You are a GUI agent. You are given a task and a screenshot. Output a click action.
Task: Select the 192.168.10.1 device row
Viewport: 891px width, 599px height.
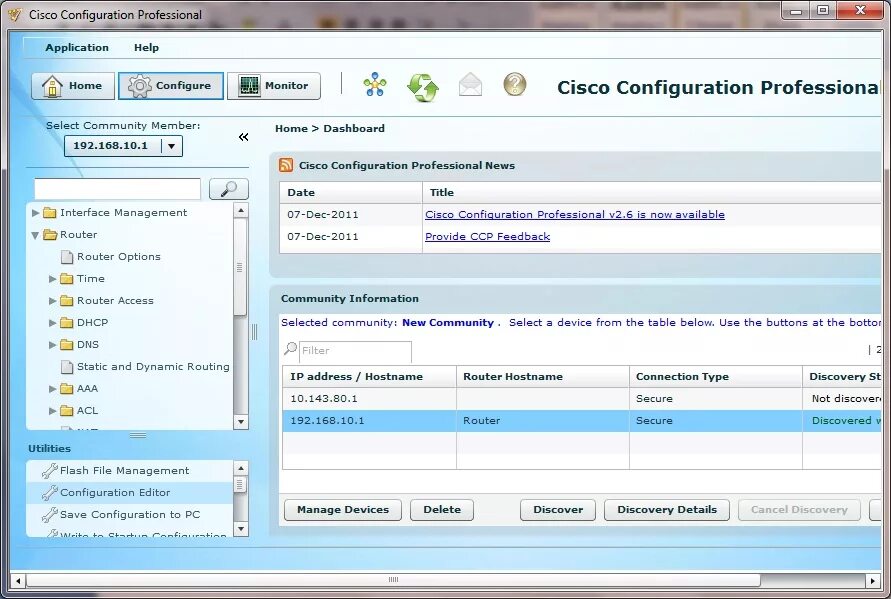[x=581, y=421]
